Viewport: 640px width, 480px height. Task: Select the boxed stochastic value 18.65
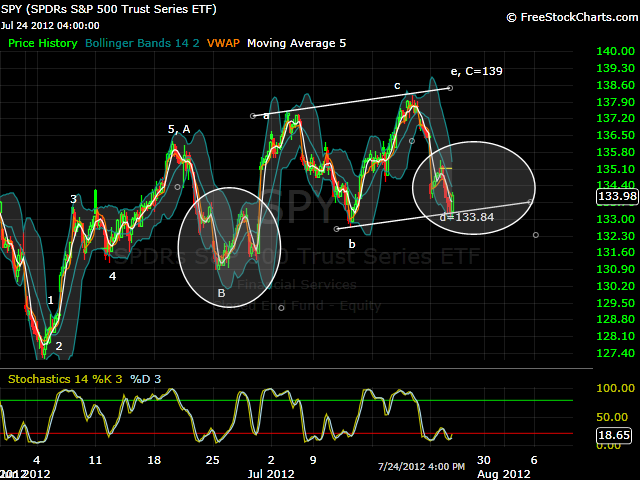[x=614, y=435]
